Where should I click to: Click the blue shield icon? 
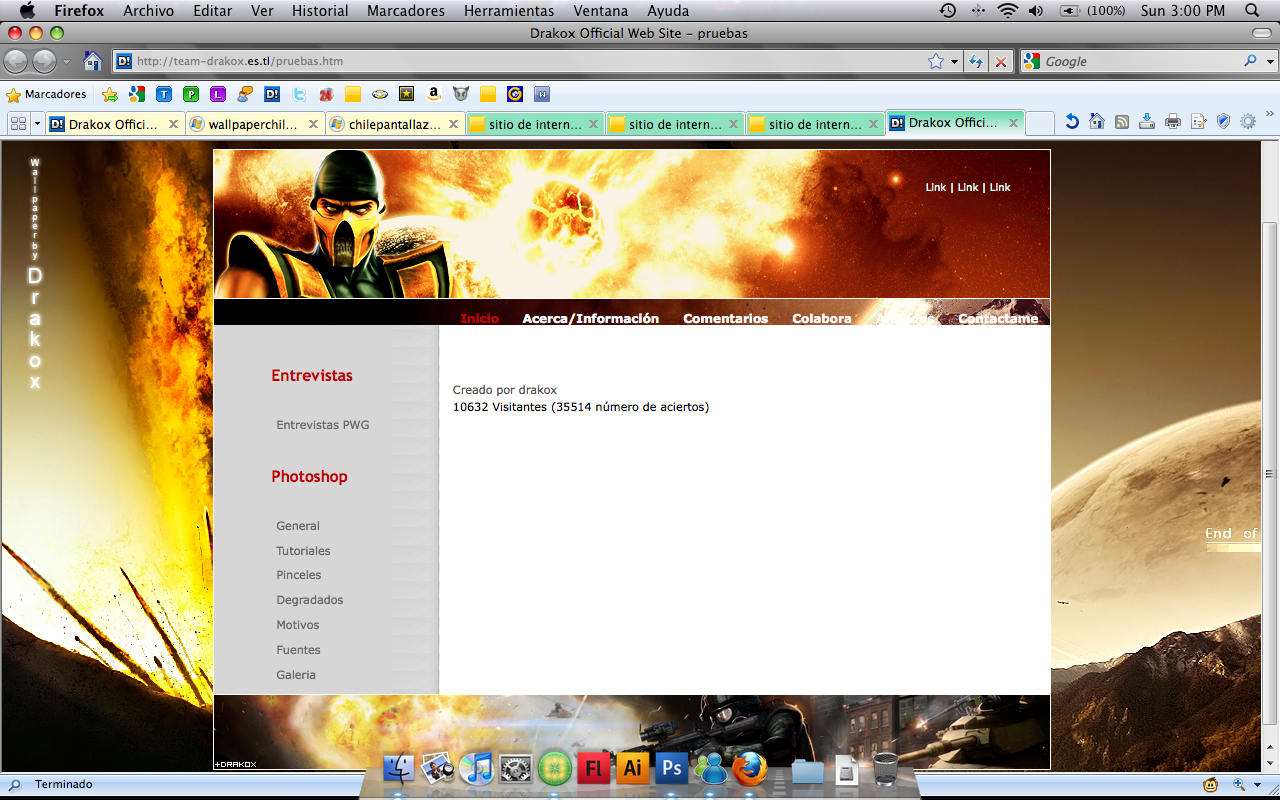1223,122
